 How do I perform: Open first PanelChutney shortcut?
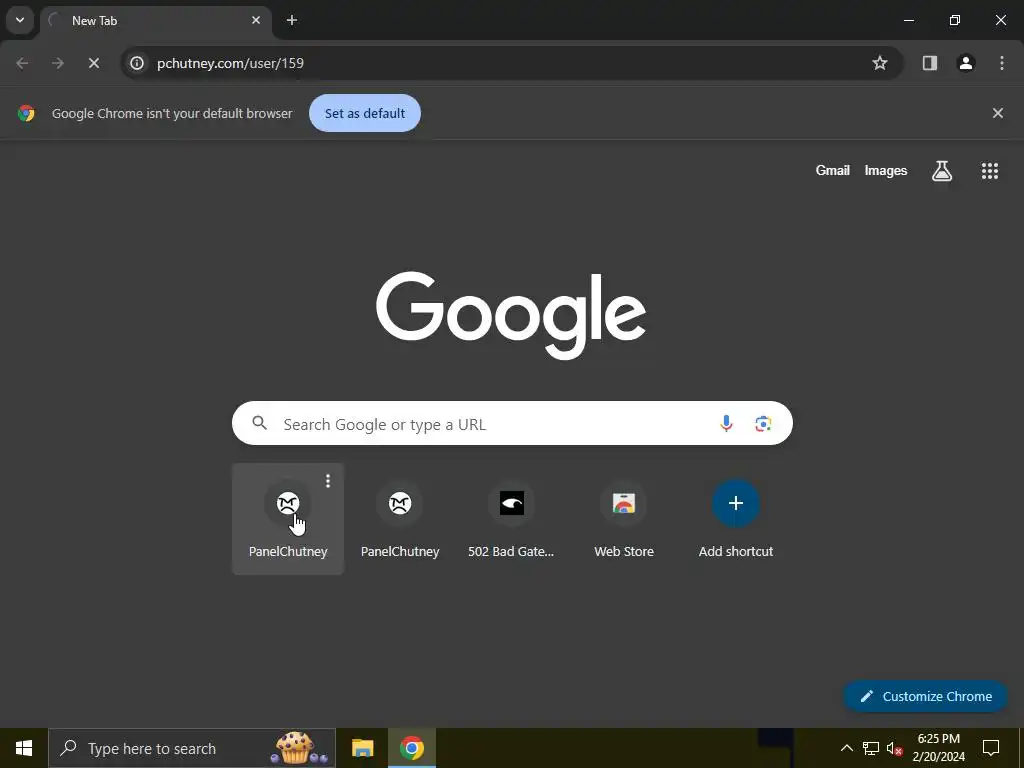coord(288,519)
